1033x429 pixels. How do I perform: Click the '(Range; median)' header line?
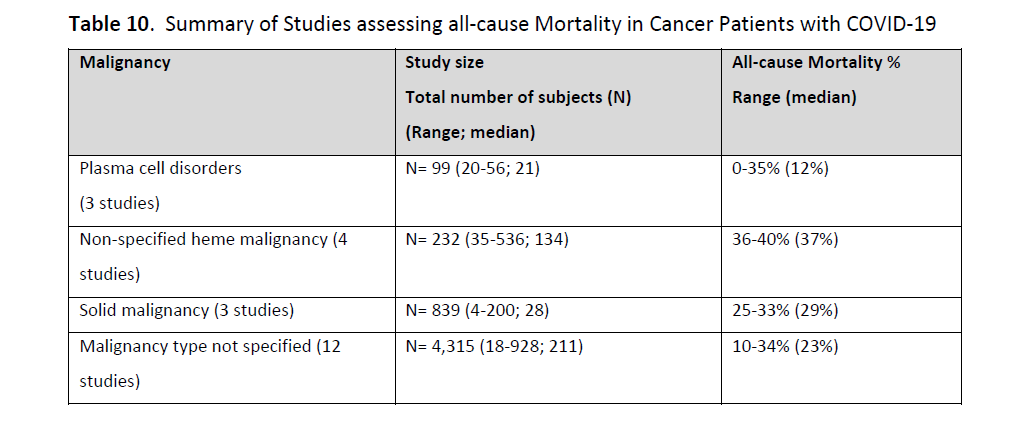[469, 133]
